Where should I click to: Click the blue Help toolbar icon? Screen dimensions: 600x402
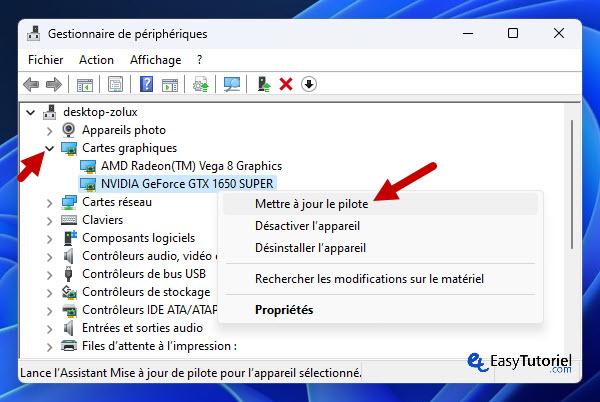pyautogui.click(x=147, y=84)
